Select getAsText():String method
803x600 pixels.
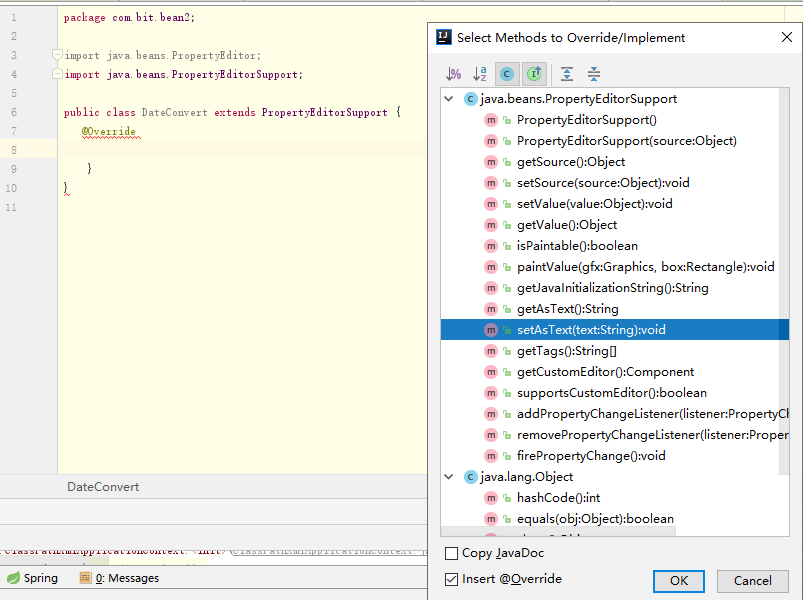click(567, 309)
